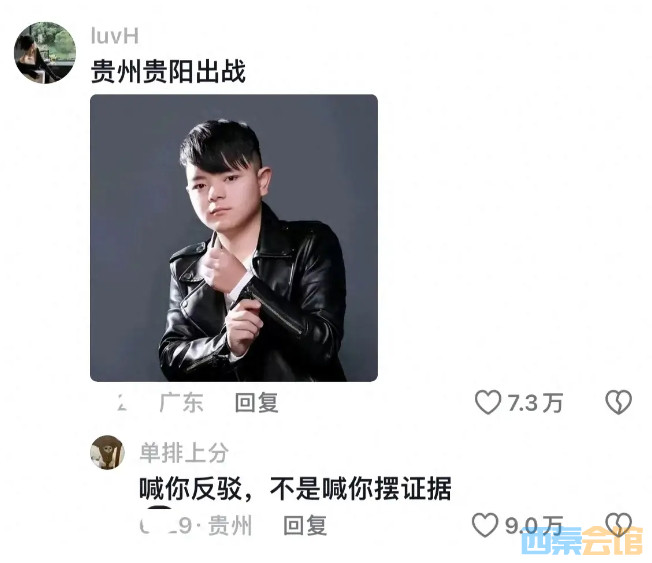The image size is (652, 563).
Task: Like luvH's comment with the heart icon
Action: pyautogui.click(x=488, y=402)
